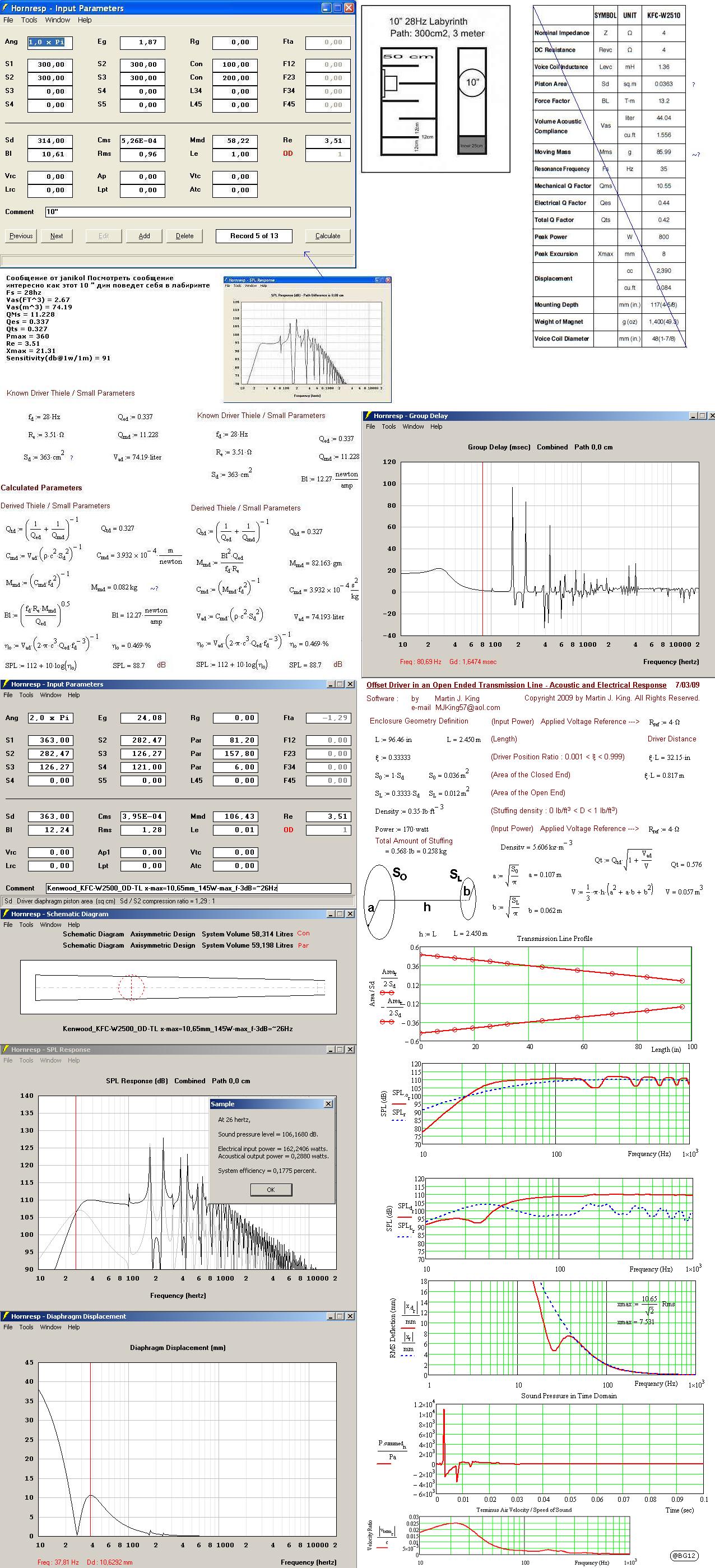Click the Comment field containing 10"
Screen dimensions: 715x1568
pyautogui.click(x=198, y=212)
